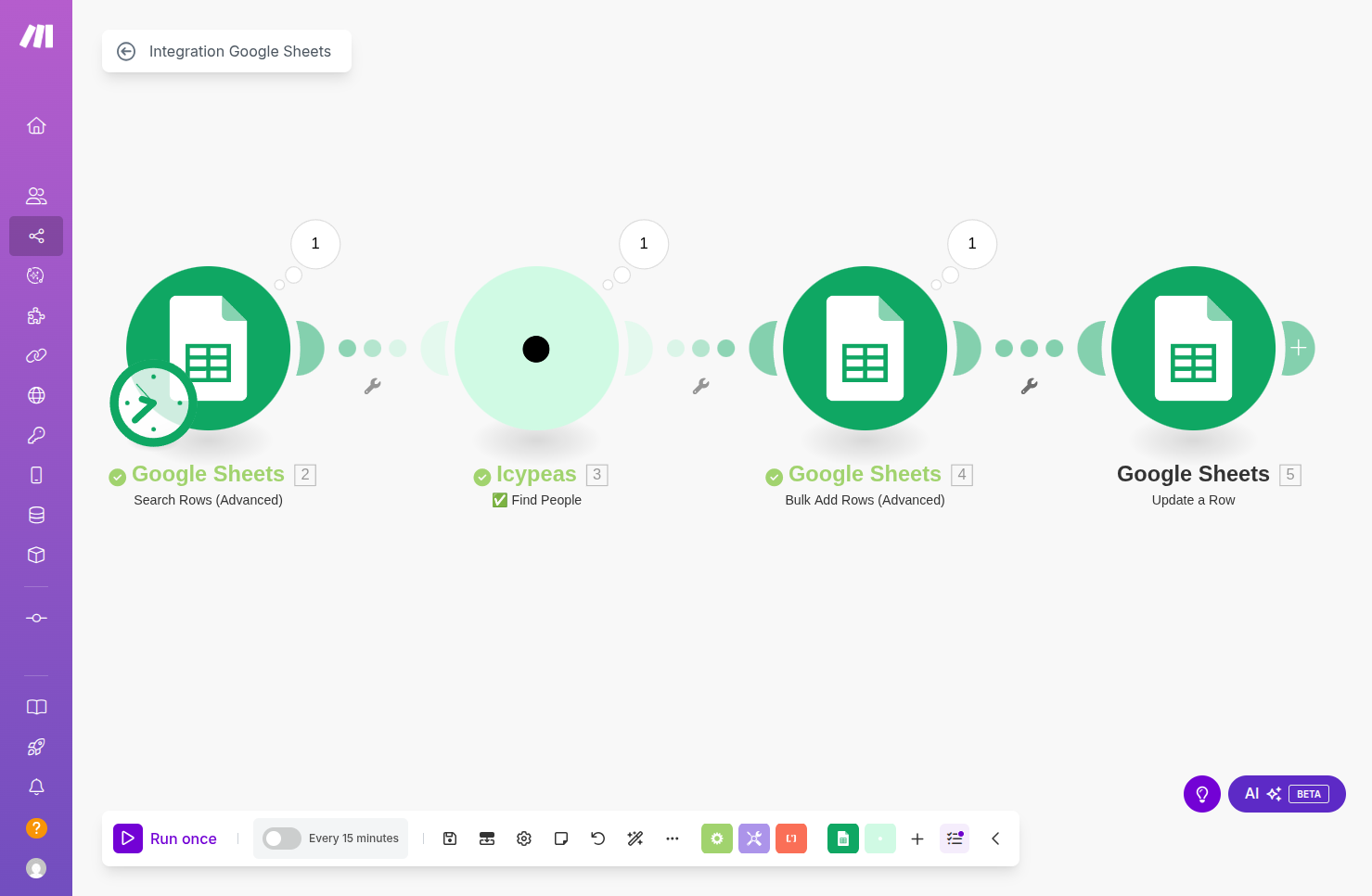
Task: Click the auto-align magic wand icon
Action: click(635, 838)
